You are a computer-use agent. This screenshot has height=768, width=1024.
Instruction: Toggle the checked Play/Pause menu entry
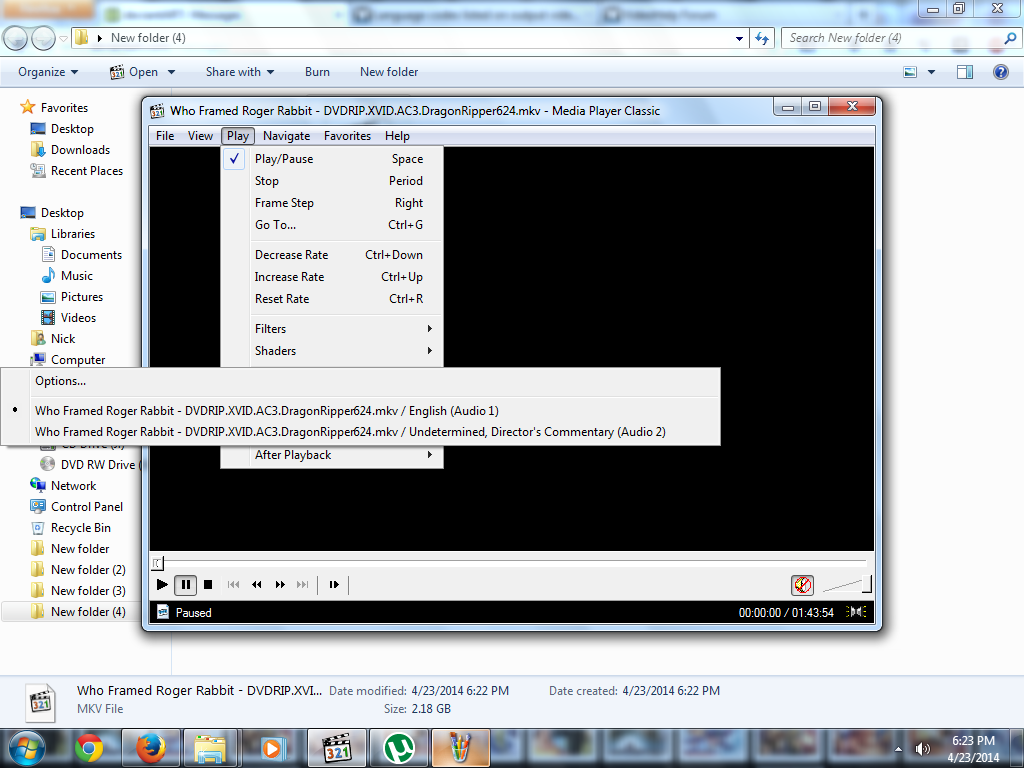coord(333,159)
